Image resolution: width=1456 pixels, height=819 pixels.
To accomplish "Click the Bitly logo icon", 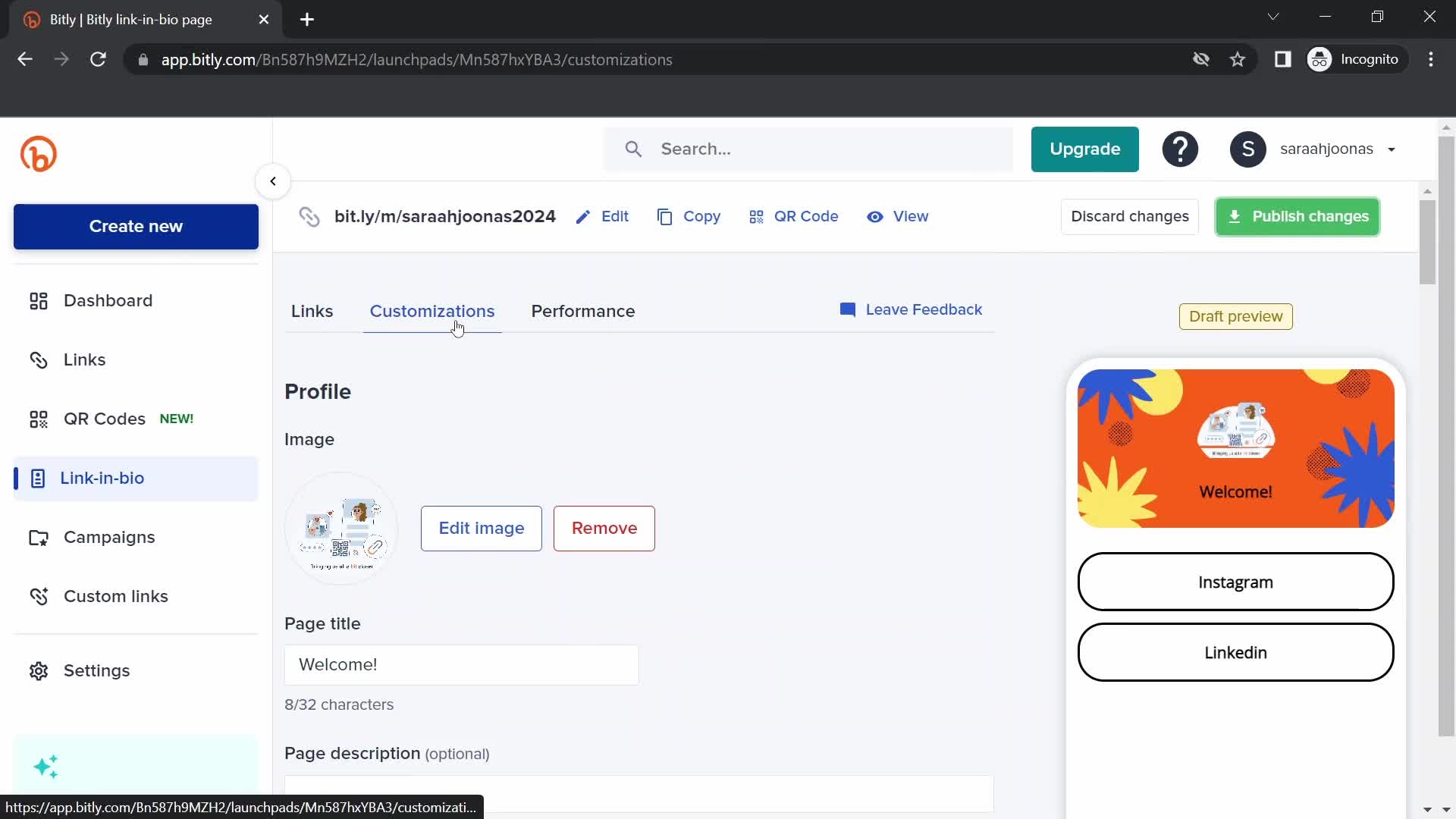I will click(x=38, y=154).
